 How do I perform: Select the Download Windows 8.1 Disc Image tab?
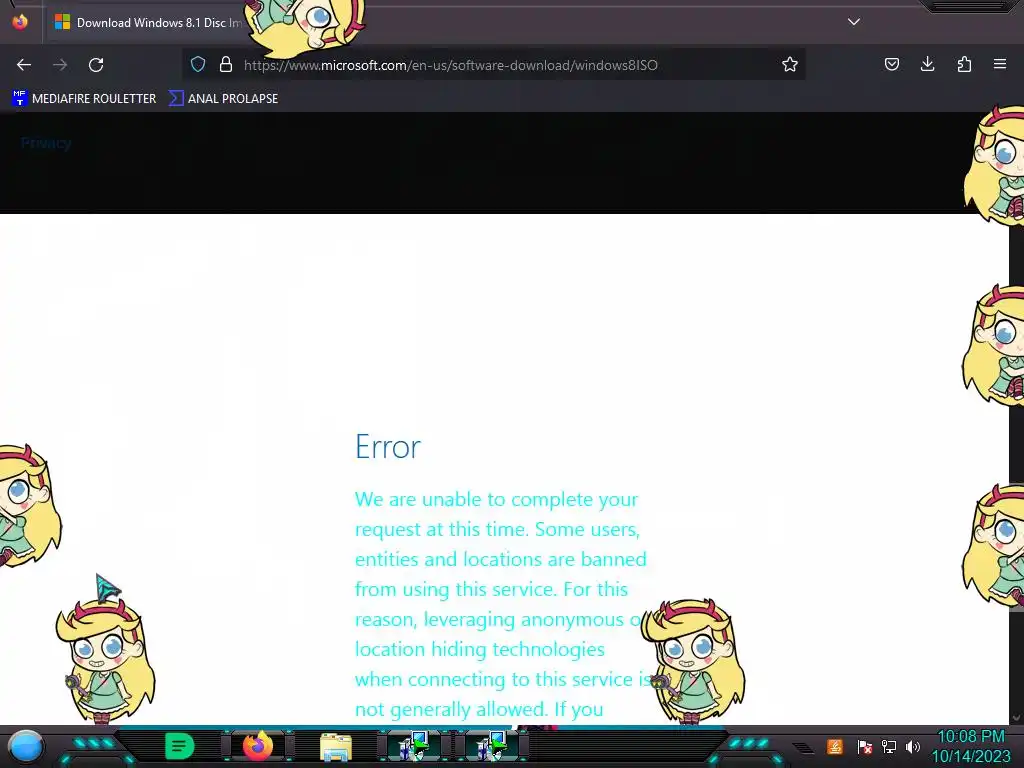pos(147,22)
